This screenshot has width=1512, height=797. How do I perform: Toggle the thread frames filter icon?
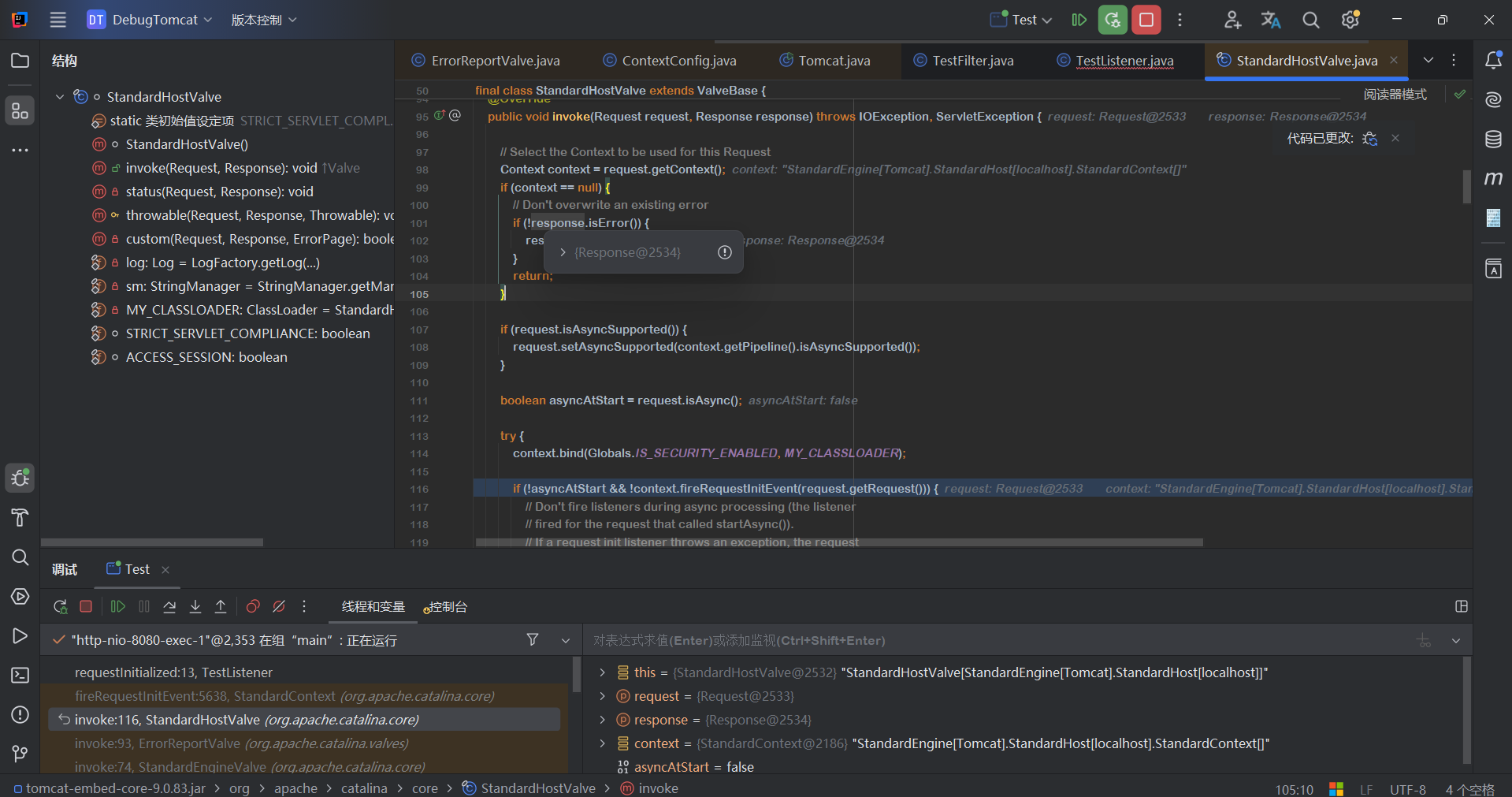click(533, 639)
